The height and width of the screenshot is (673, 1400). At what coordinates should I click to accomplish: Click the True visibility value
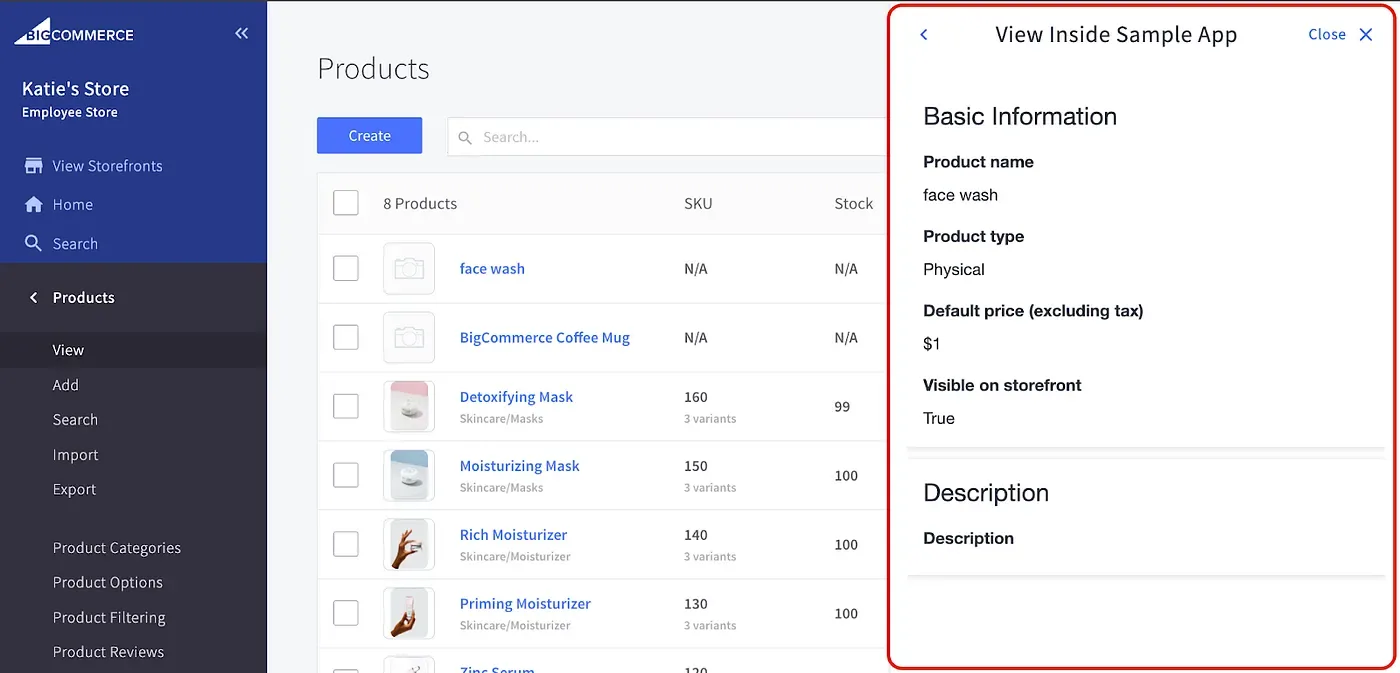[939, 419]
